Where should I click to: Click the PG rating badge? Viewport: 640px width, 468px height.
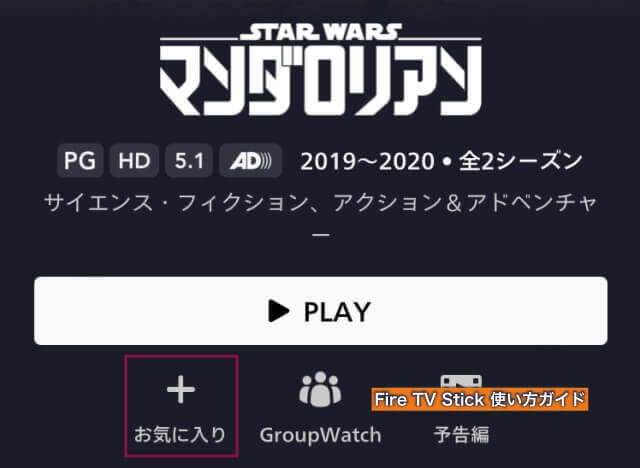80,161
